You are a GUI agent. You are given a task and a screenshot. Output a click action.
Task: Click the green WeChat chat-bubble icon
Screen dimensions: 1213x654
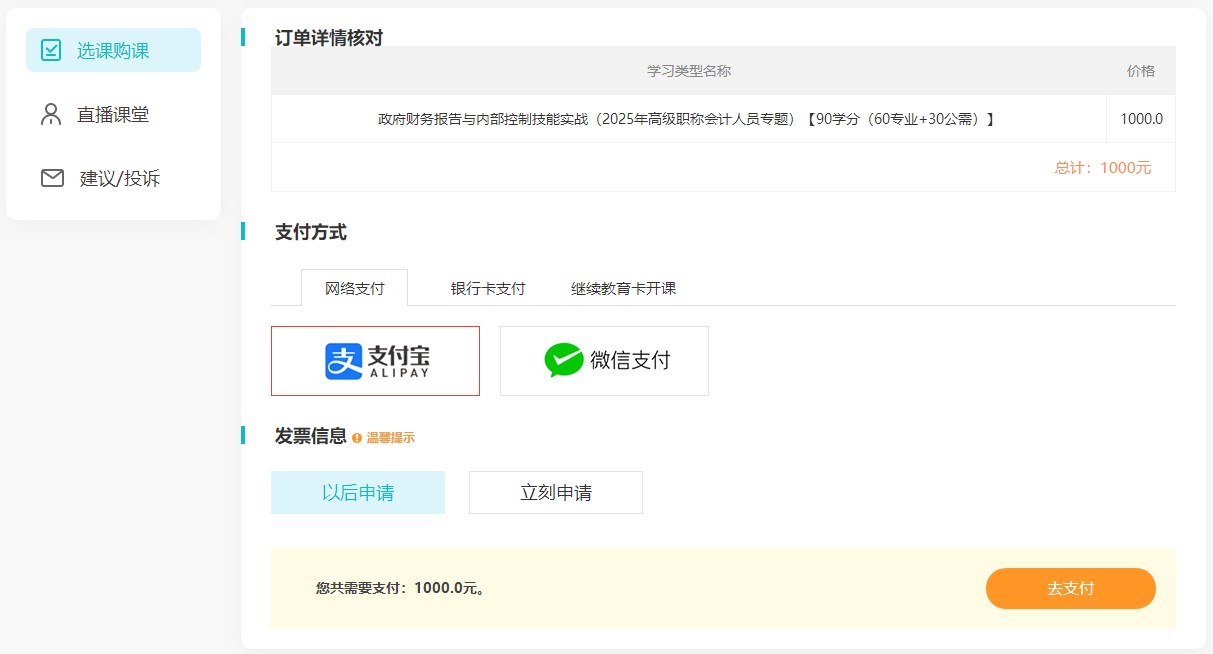tap(565, 360)
